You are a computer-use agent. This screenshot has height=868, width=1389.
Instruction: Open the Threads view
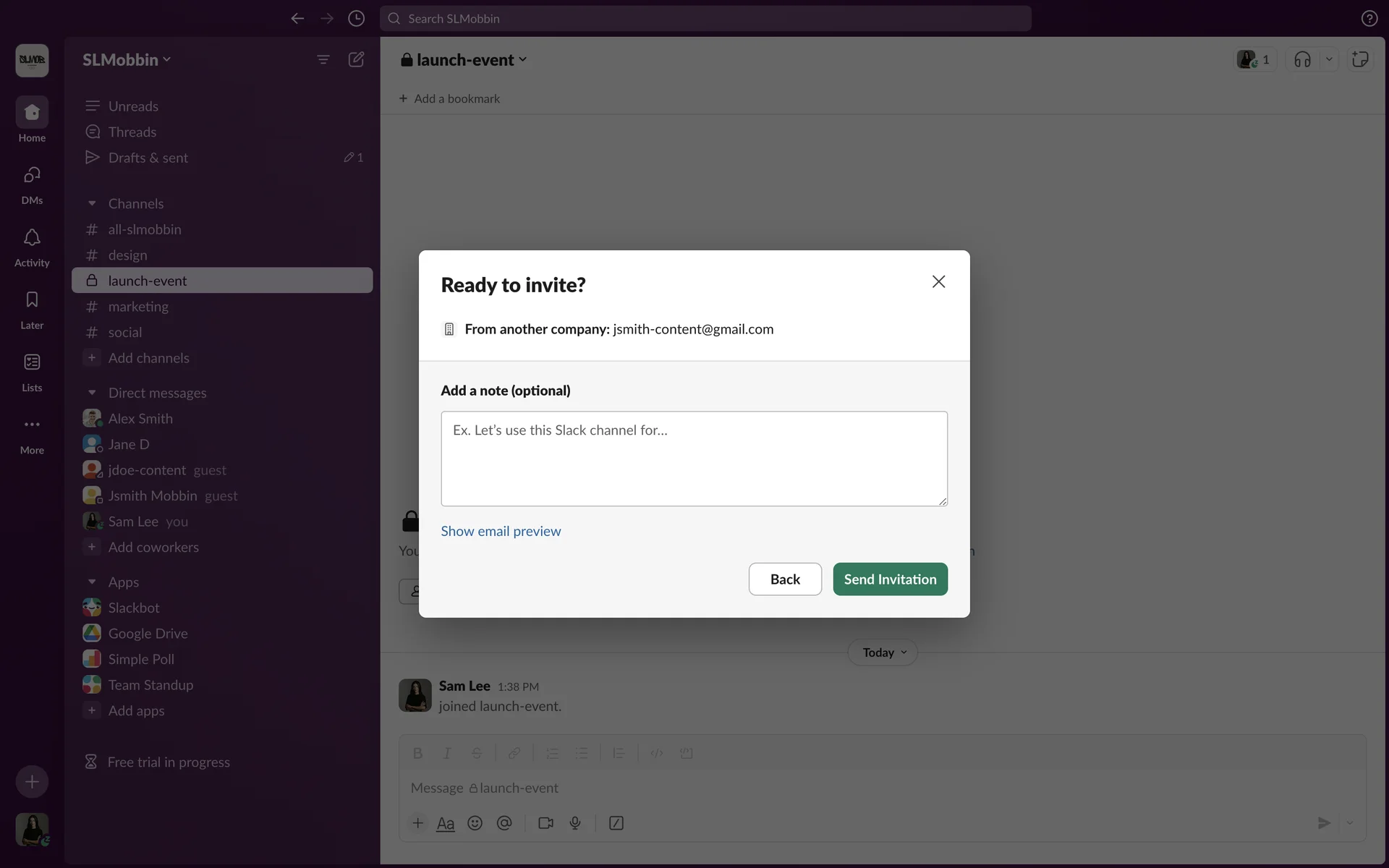(132, 132)
